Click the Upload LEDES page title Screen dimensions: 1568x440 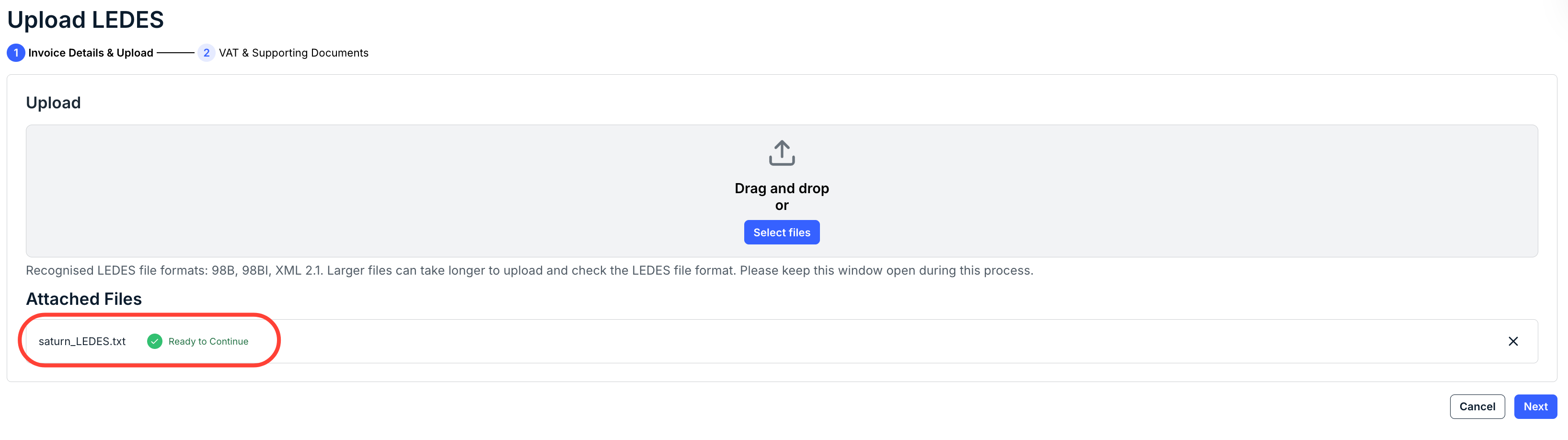click(x=85, y=20)
